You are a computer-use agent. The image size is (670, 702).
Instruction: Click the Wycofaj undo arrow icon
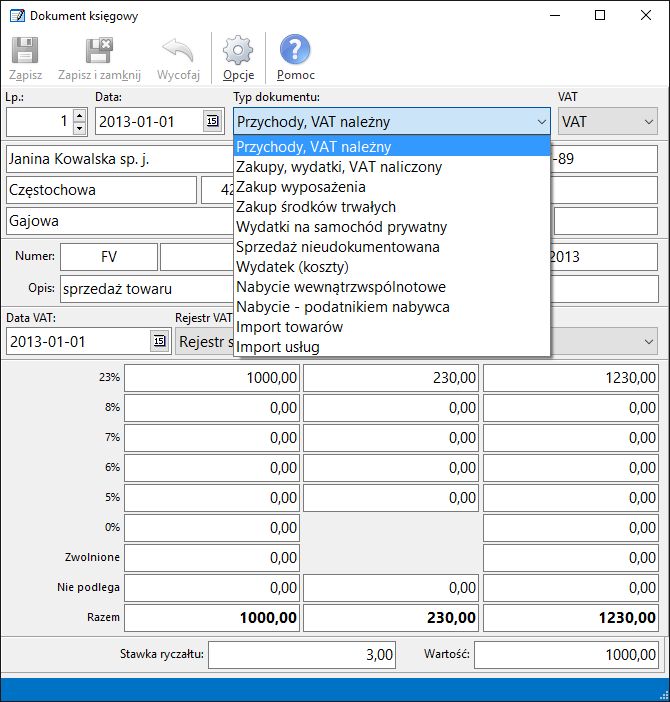click(x=178, y=51)
